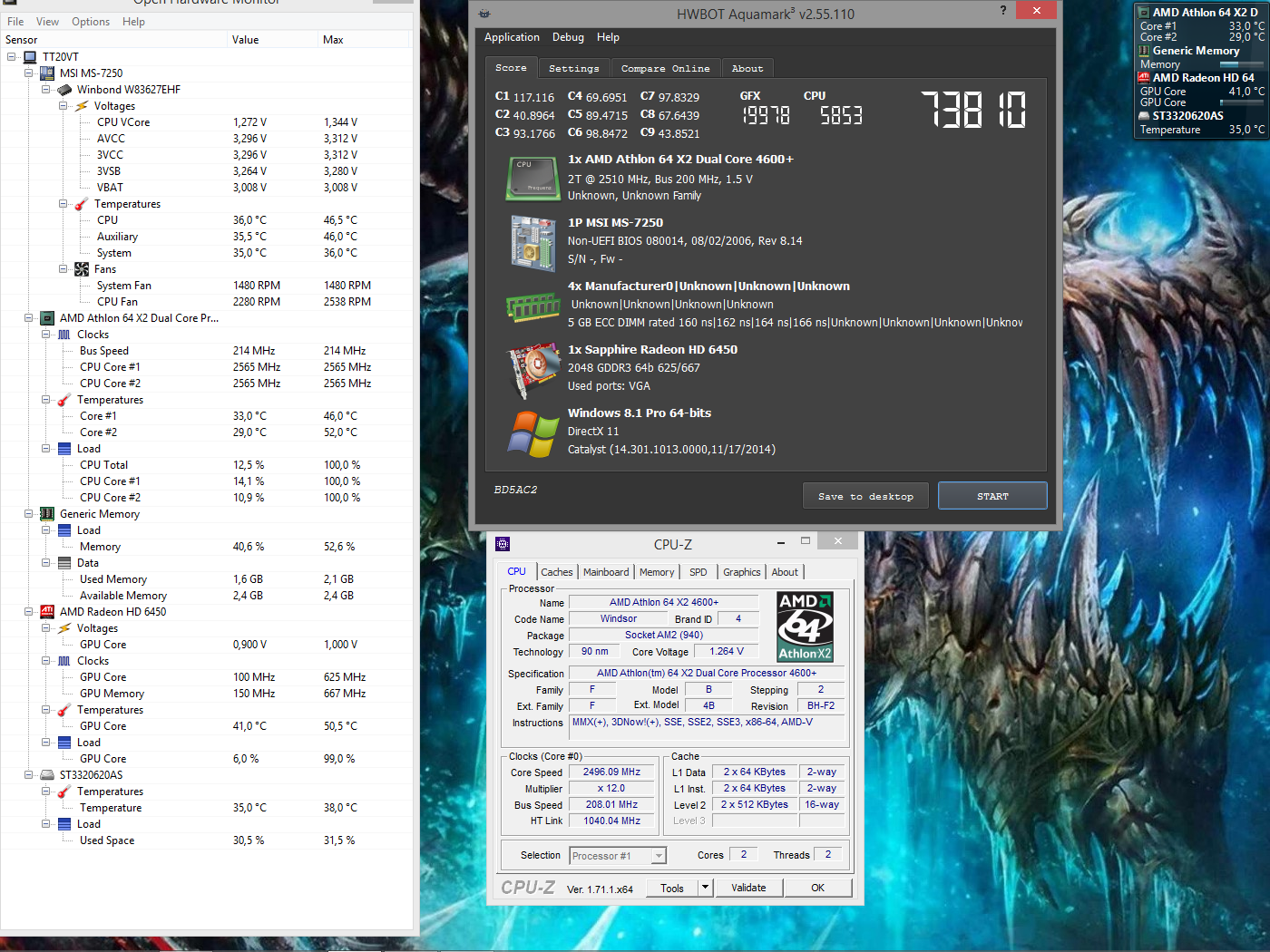Click the motherboard image in HWBOT Aquamark

pos(533,243)
